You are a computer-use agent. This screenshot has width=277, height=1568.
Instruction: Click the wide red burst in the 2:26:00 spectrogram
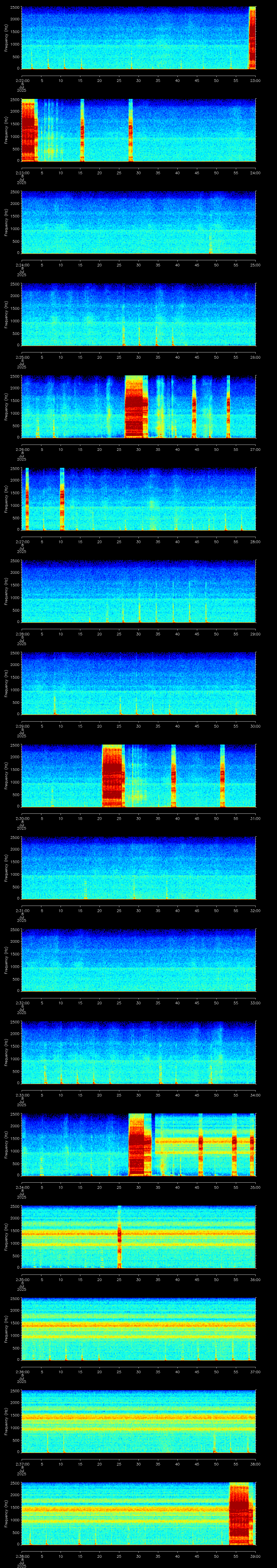136,407
